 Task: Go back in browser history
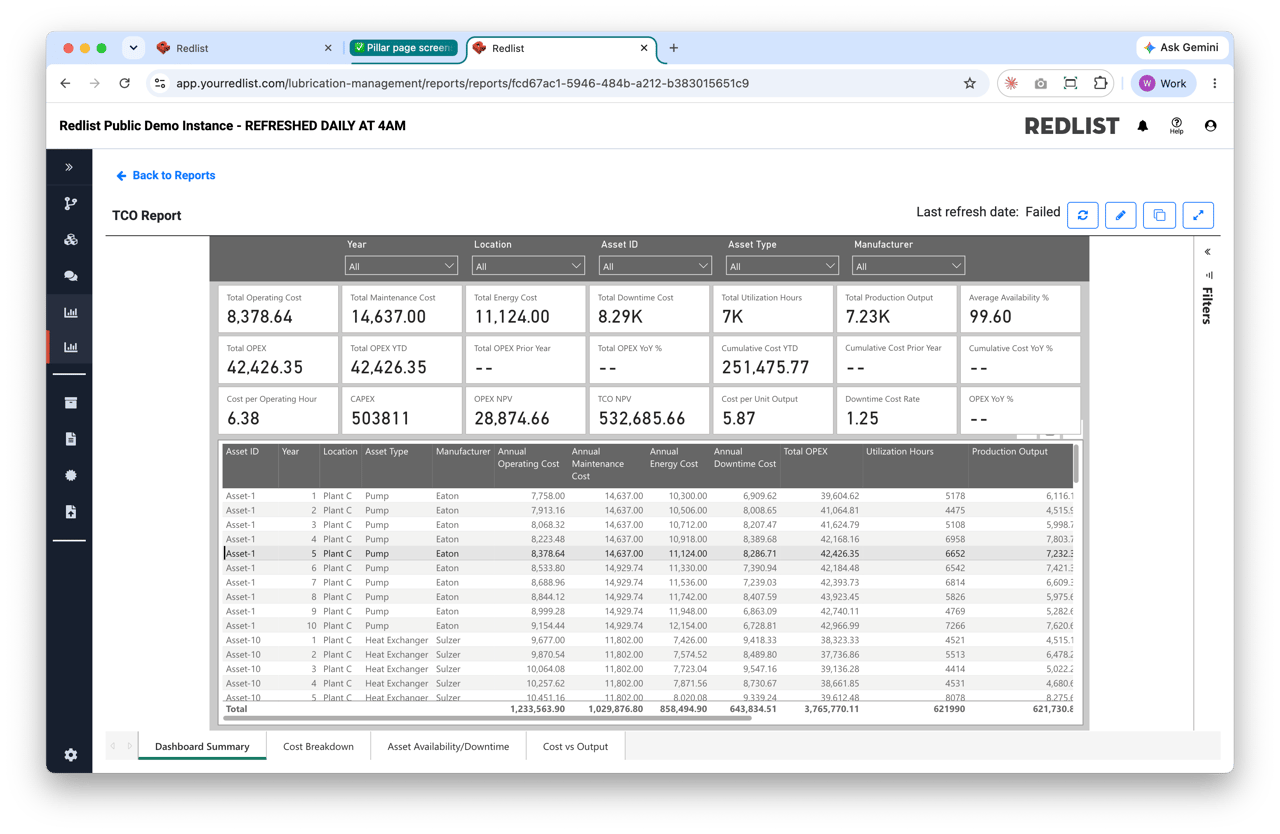point(65,84)
